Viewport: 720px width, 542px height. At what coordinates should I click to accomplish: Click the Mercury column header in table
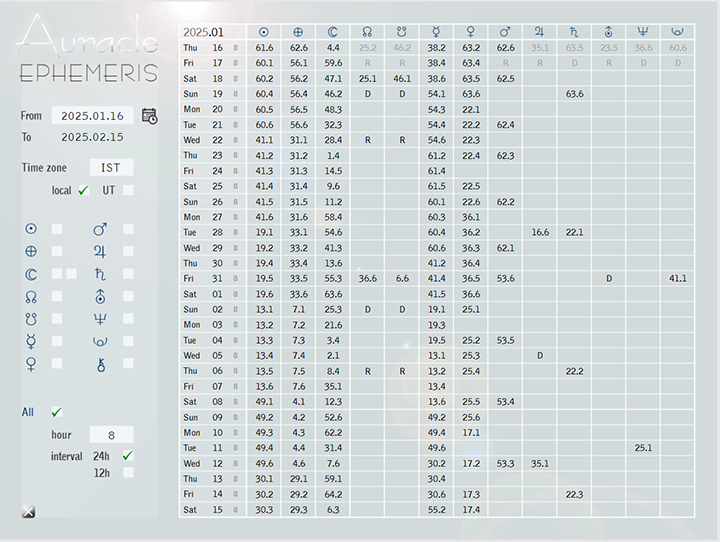(436, 32)
